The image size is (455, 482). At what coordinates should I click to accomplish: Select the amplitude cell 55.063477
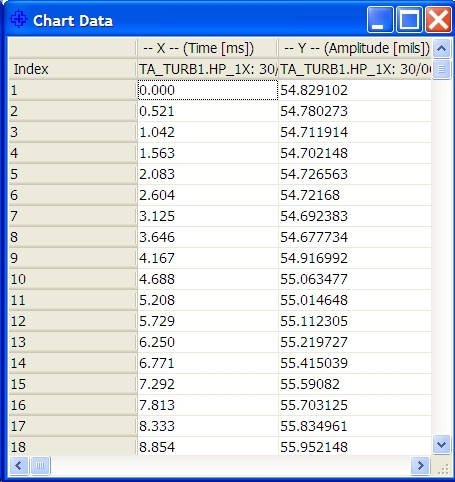pos(355,279)
